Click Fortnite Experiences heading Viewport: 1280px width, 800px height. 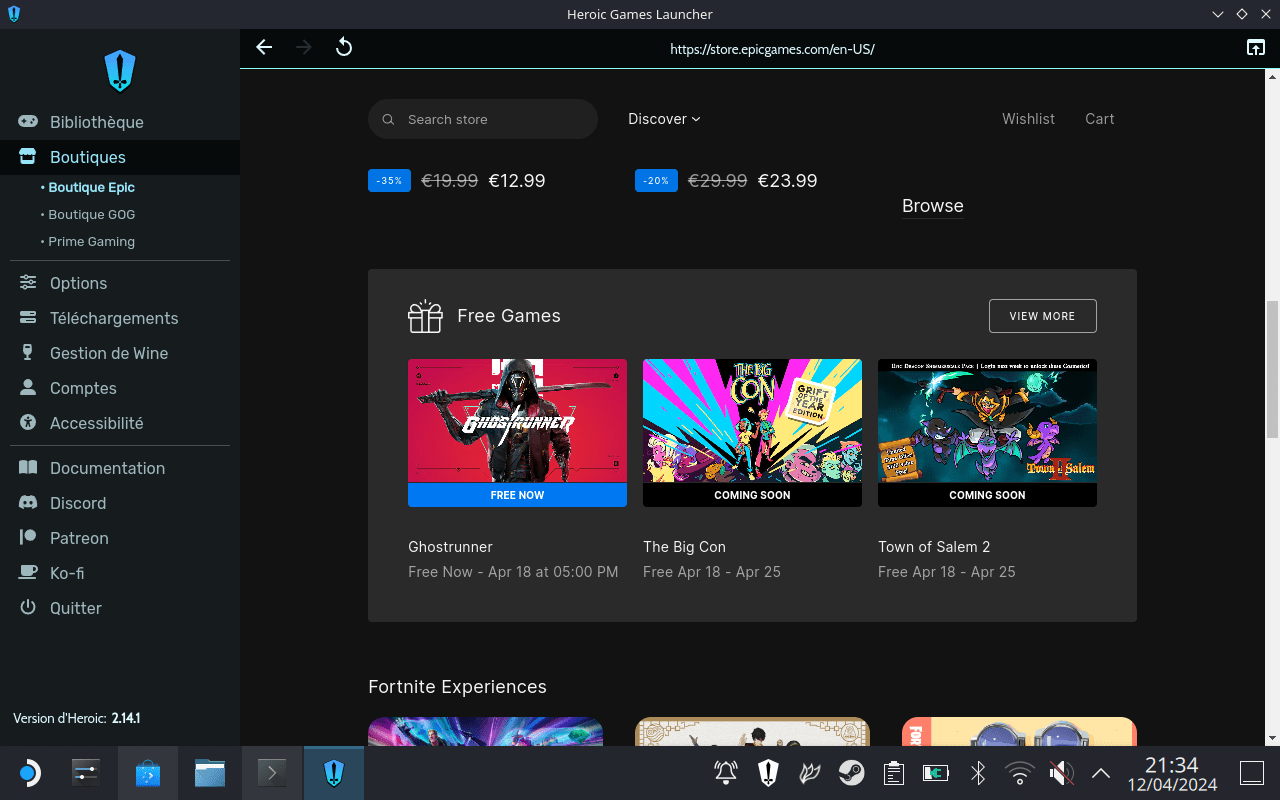point(457,687)
